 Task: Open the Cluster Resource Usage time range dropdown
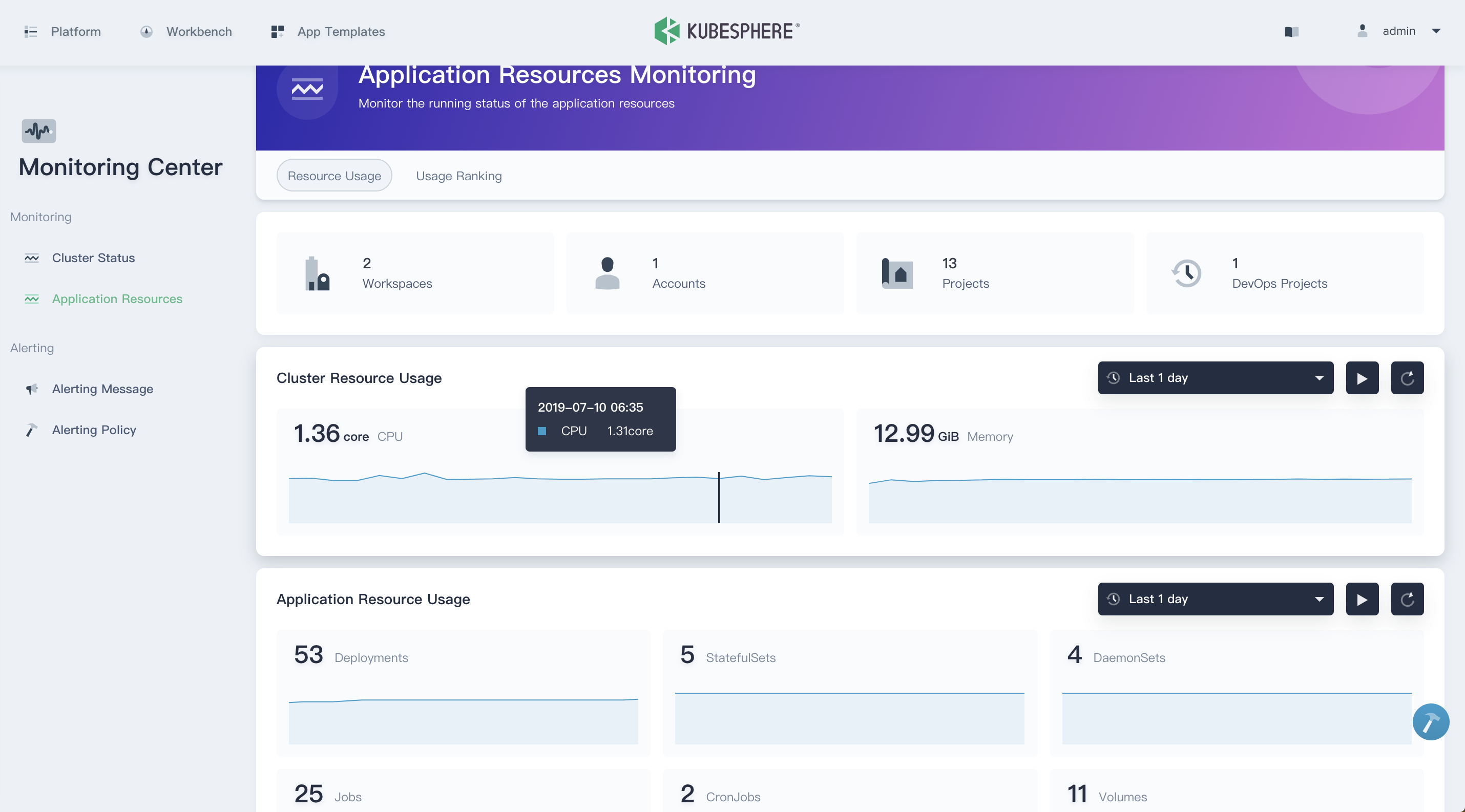(x=1216, y=378)
